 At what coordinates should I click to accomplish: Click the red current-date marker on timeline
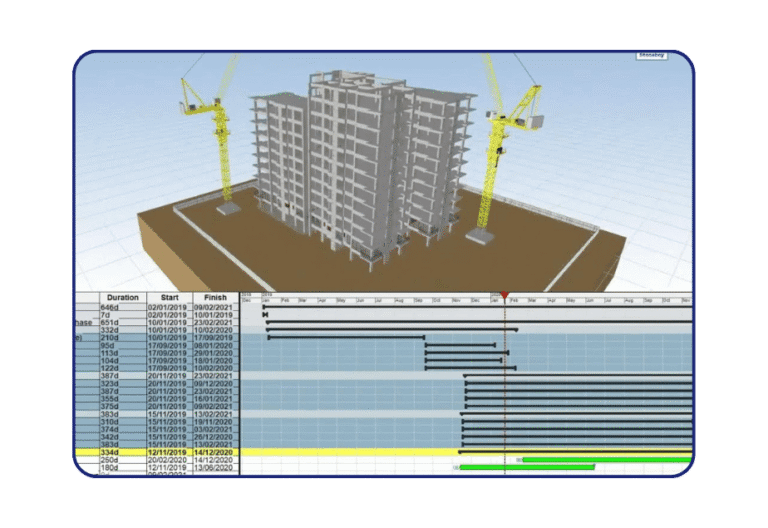click(x=505, y=296)
